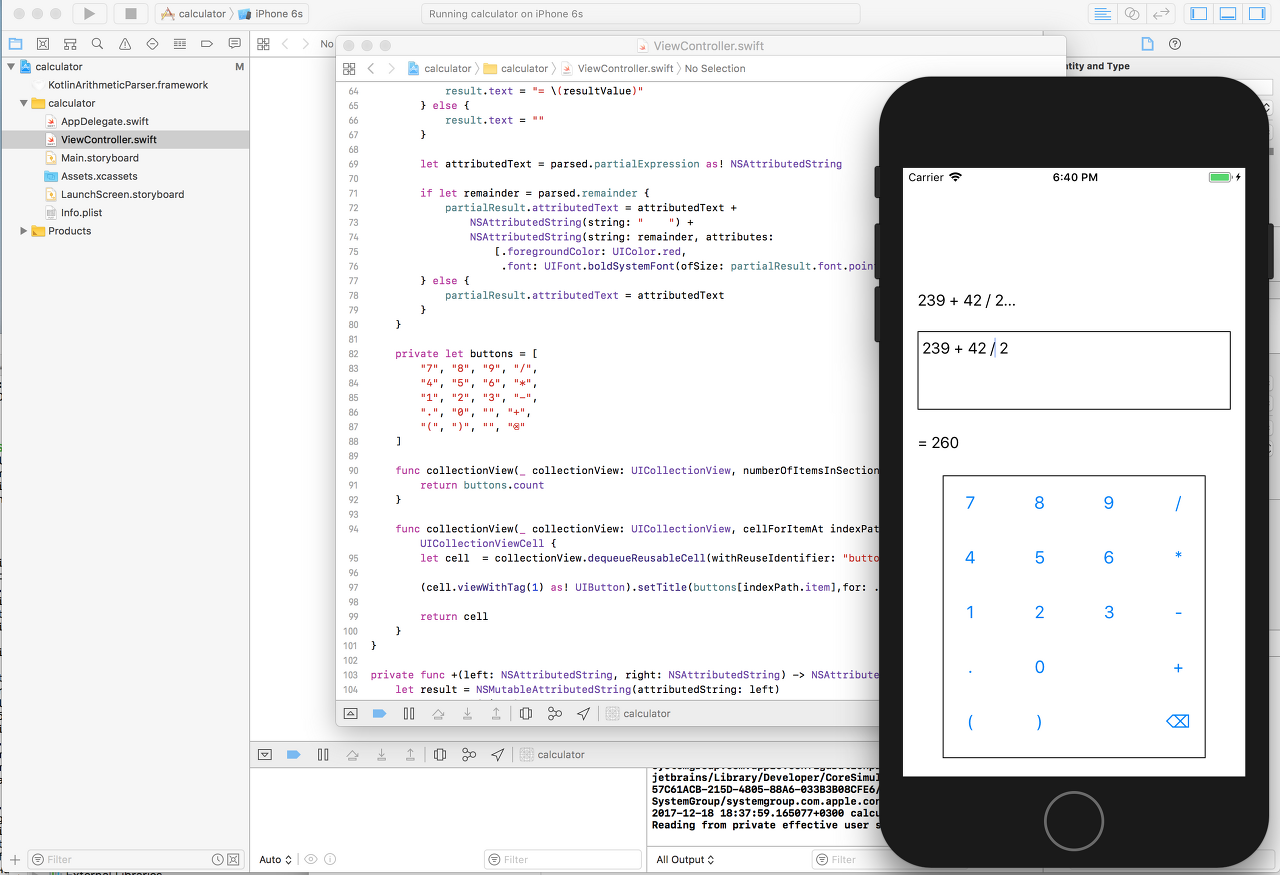Show the File inspector
The height and width of the screenshot is (875, 1280).
(x=1147, y=44)
